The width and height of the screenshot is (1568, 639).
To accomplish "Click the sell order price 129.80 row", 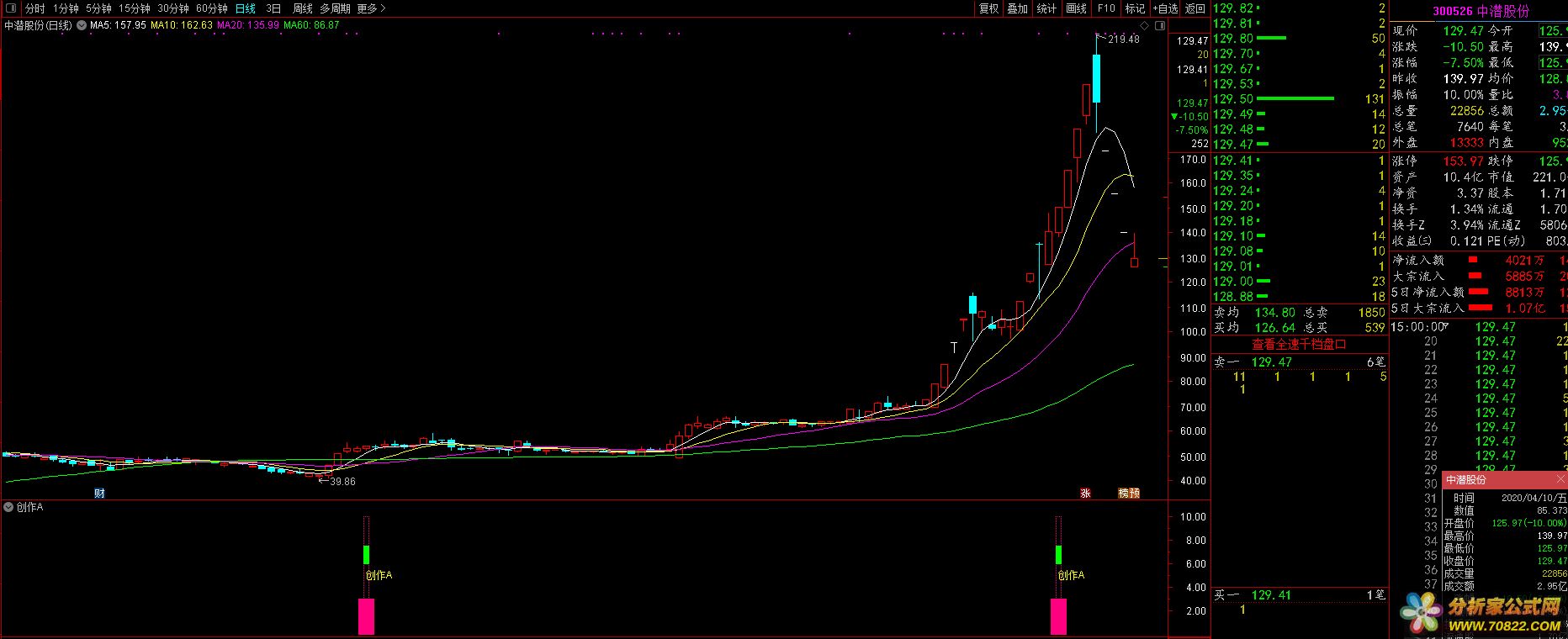I will pos(1299,38).
